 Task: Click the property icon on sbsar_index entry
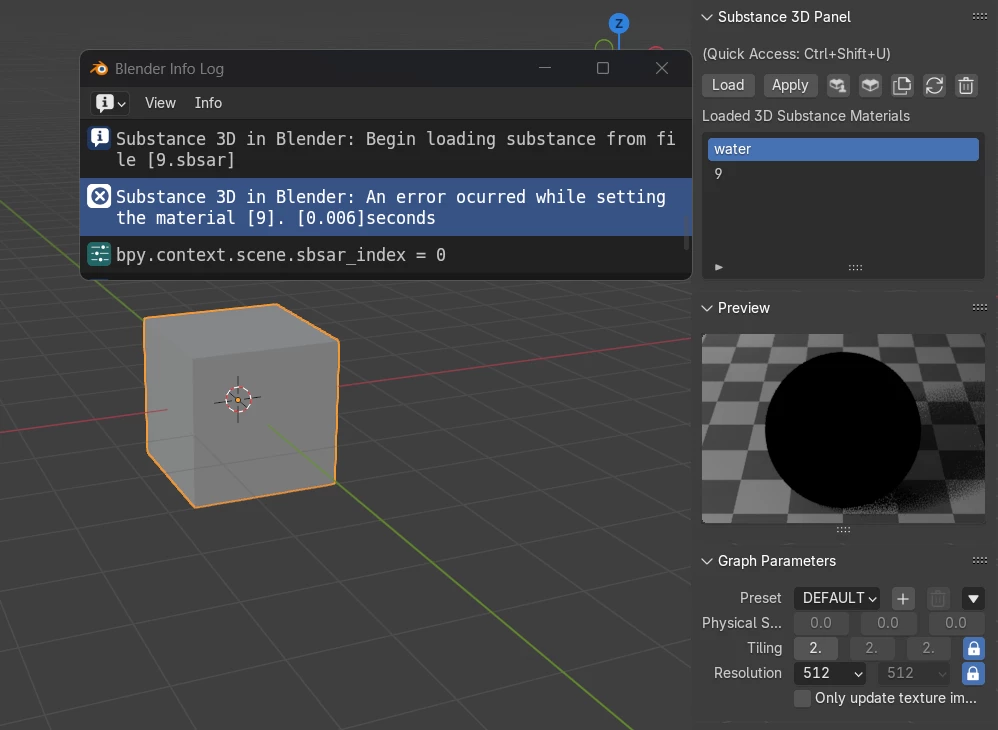click(99, 254)
